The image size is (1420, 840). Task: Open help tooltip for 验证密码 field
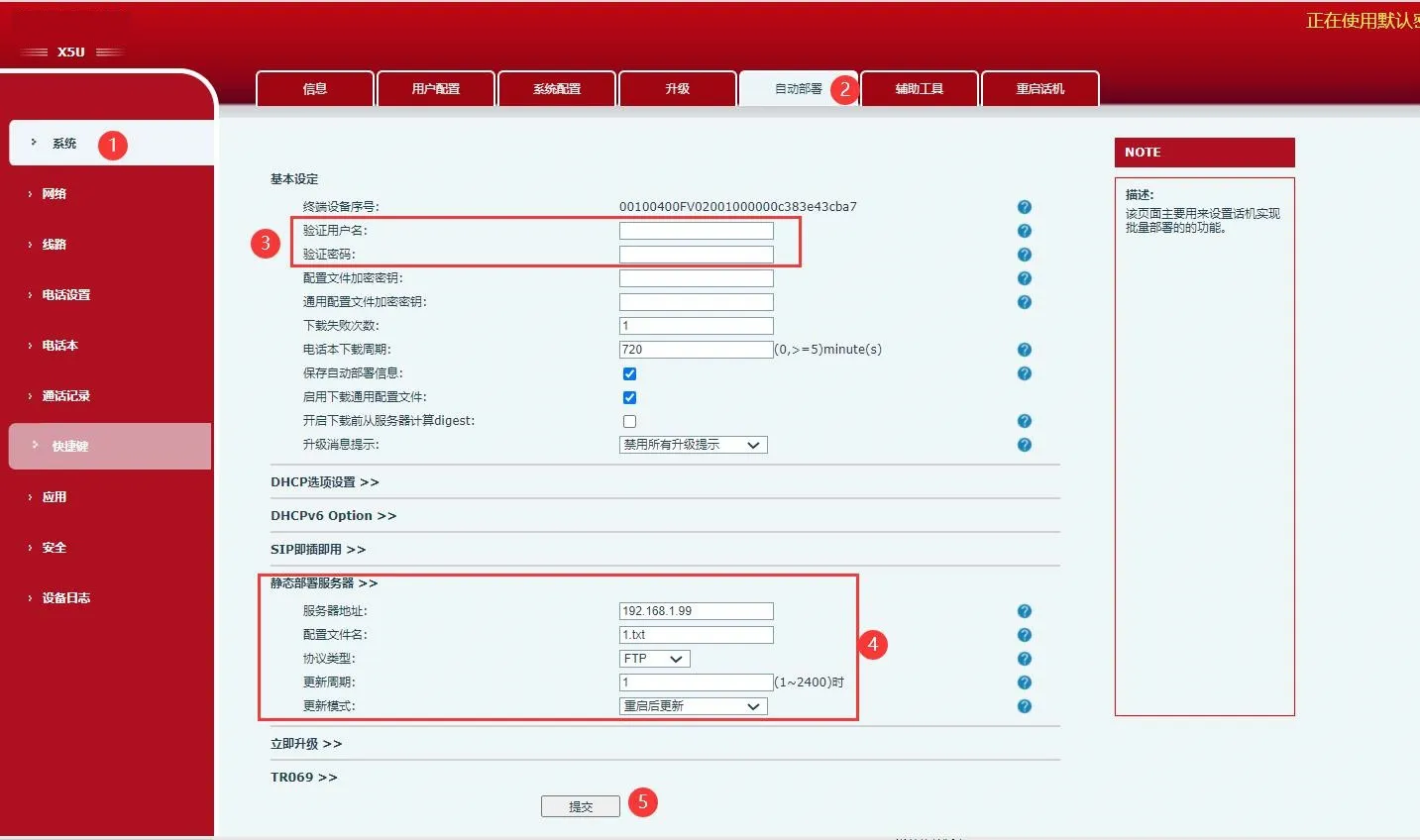pyautogui.click(x=1025, y=254)
